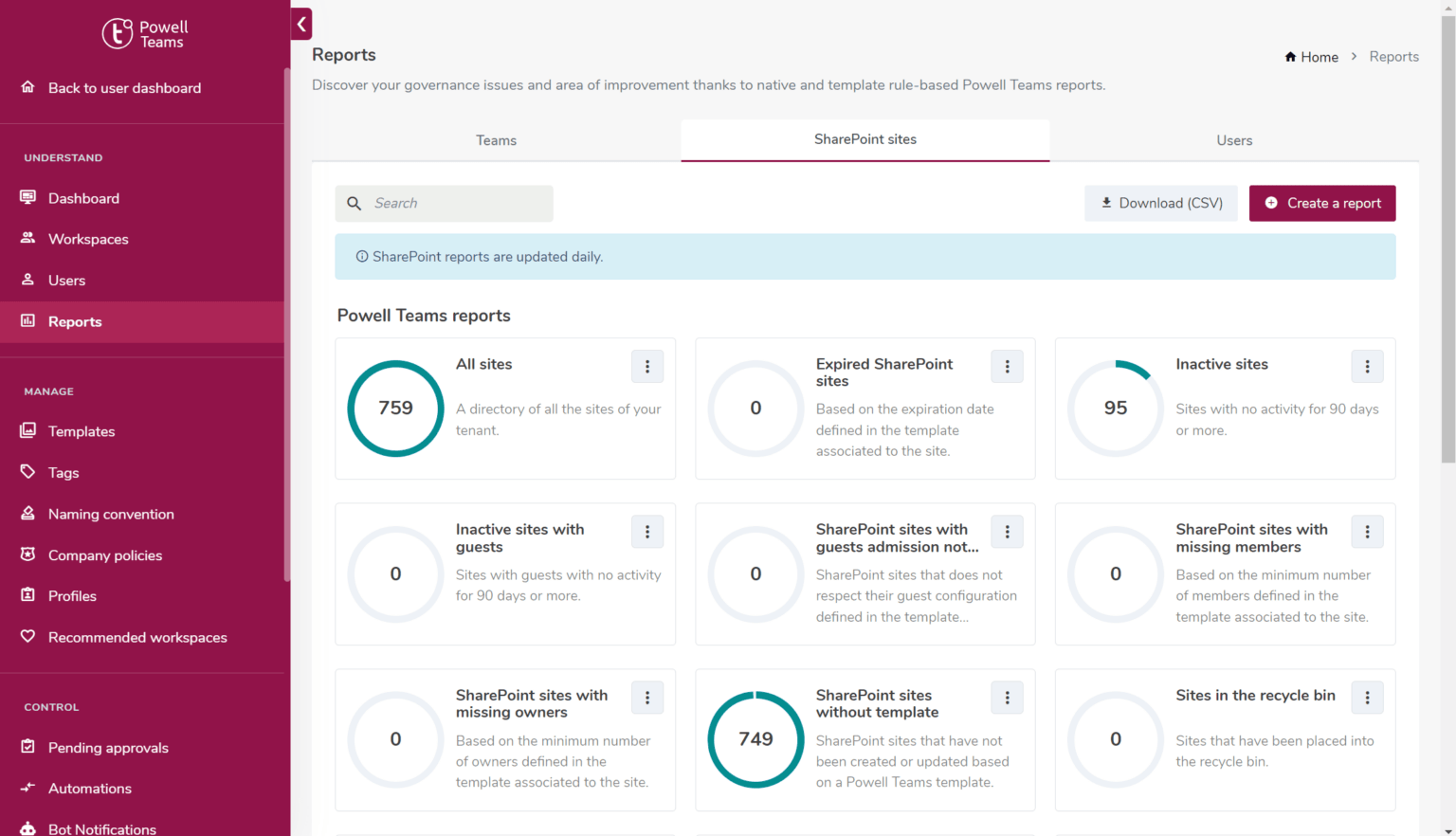Open Recommended workspaces heart icon
1456x836 pixels.
click(27, 636)
